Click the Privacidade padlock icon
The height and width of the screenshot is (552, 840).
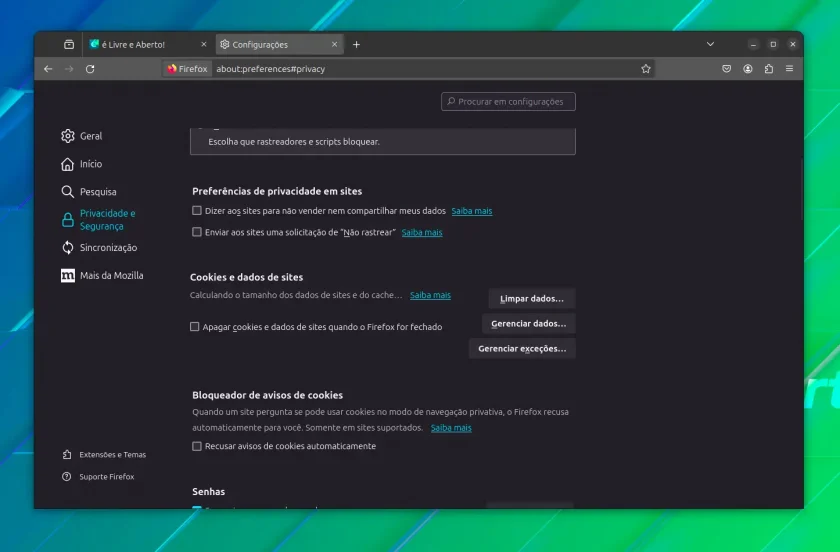click(x=68, y=220)
